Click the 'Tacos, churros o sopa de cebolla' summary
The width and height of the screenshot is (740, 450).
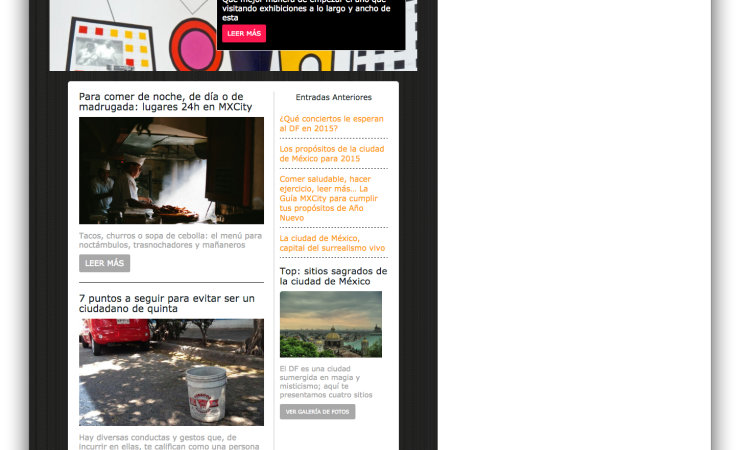[161, 240]
